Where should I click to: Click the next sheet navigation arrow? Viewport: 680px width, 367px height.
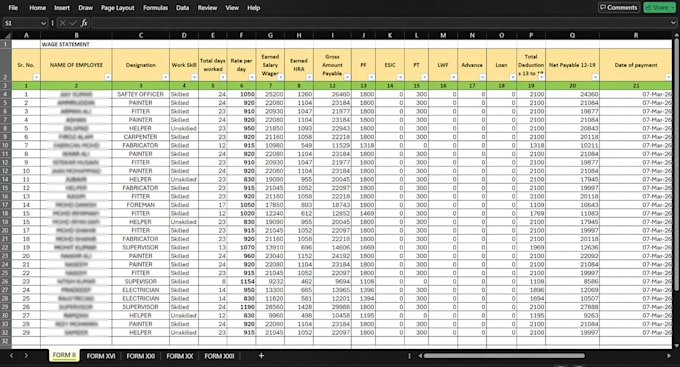(x=26, y=356)
